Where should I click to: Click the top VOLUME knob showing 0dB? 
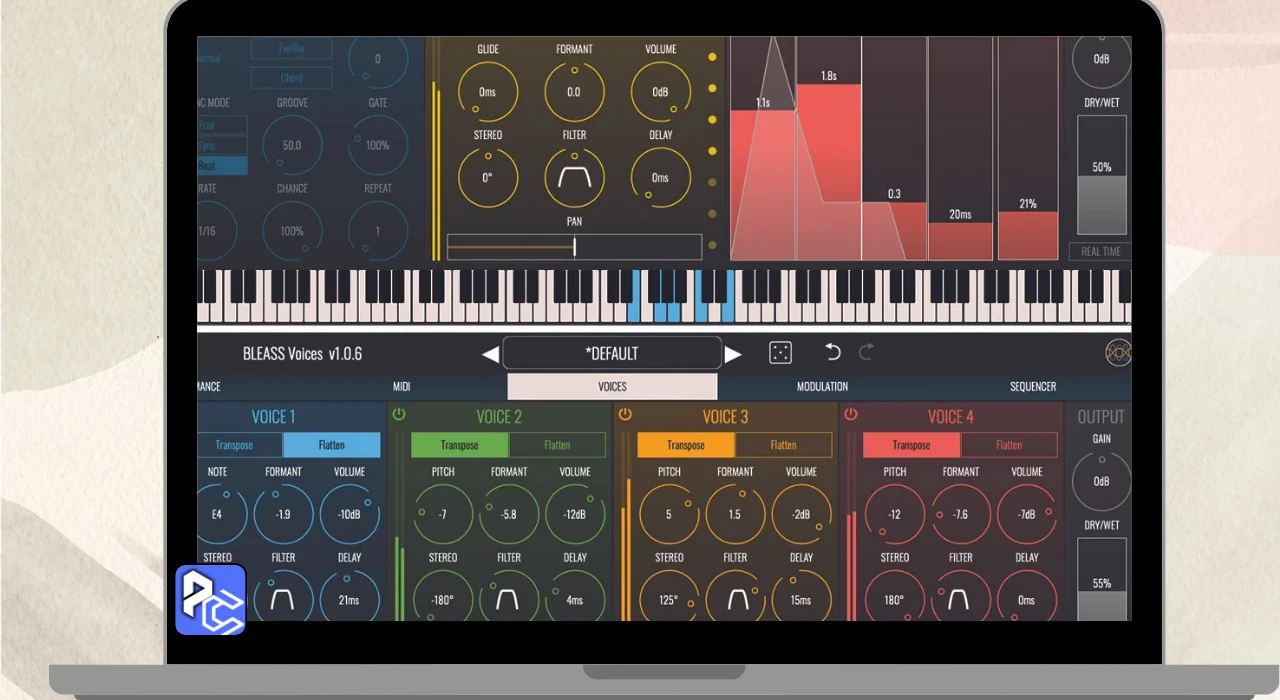pos(660,92)
